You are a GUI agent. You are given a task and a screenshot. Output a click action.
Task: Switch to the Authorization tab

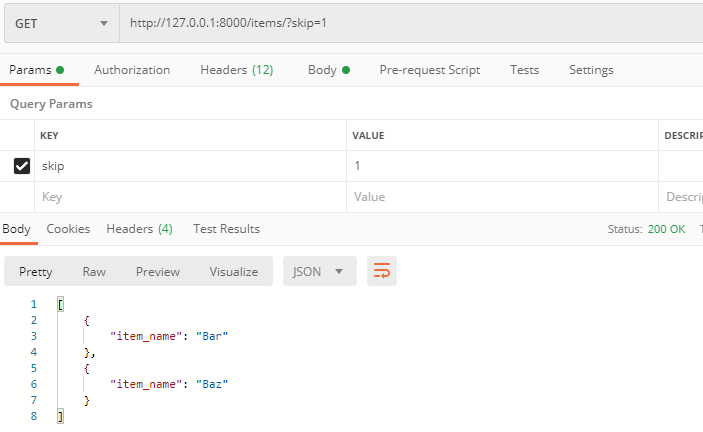tap(132, 70)
